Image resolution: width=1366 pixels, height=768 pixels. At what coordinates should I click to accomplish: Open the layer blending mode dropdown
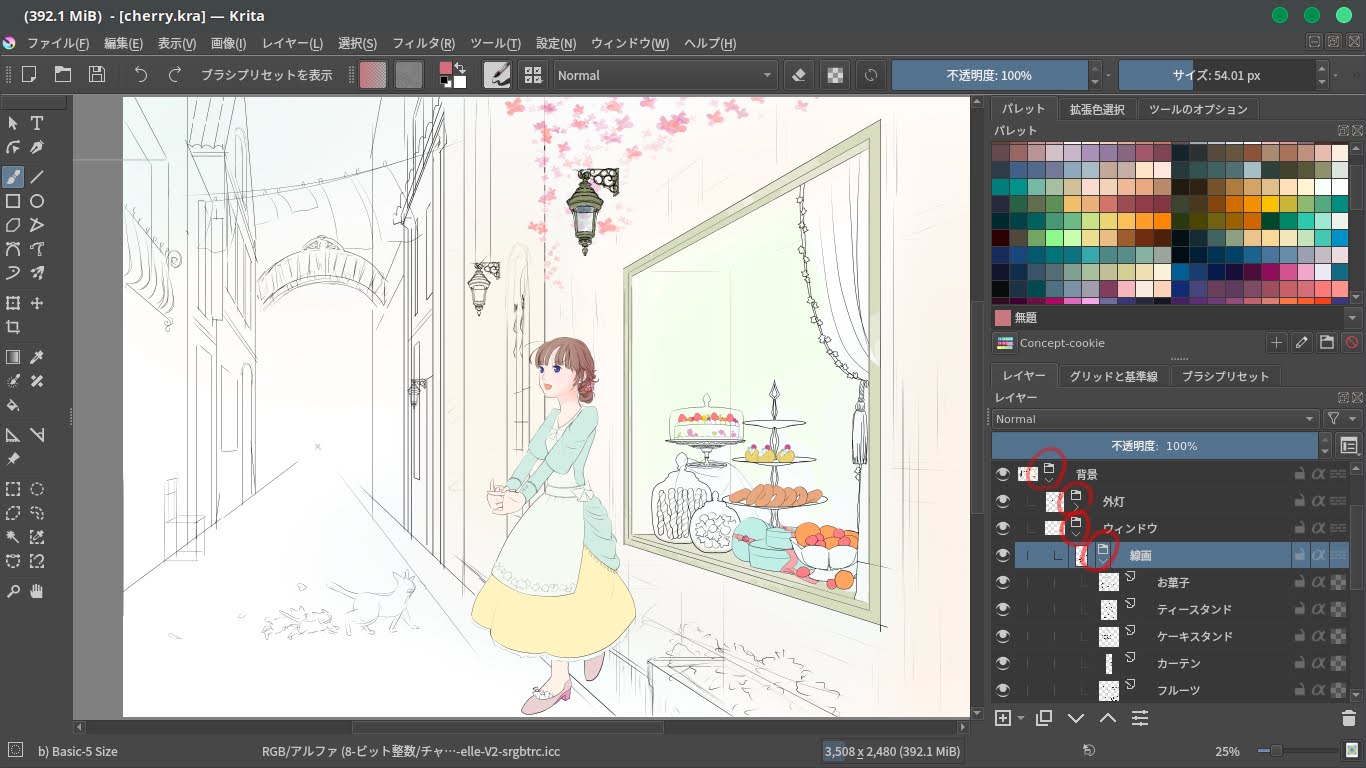click(1155, 419)
